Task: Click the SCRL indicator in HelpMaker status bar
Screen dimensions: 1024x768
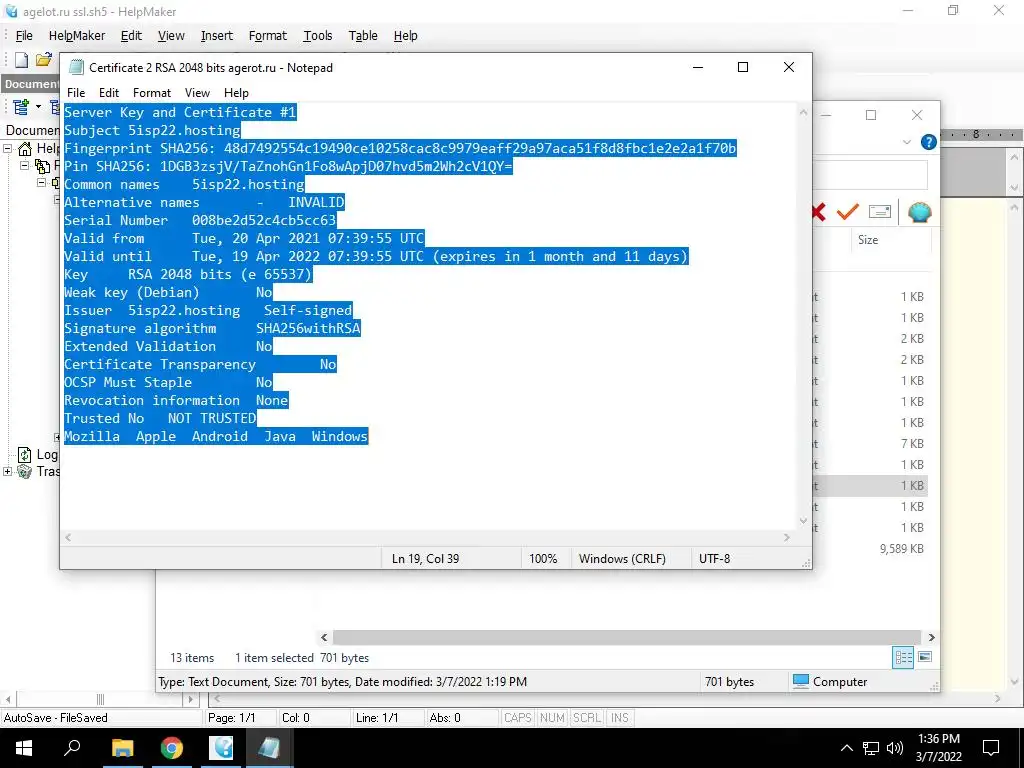Action: click(586, 717)
